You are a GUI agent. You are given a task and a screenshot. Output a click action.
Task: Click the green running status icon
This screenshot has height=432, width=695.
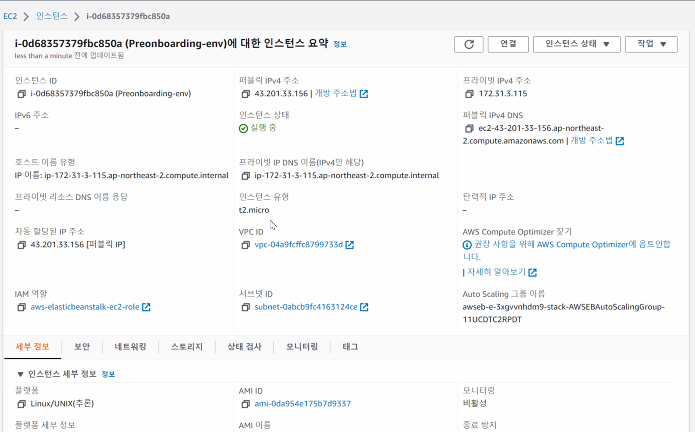point(243,128)
